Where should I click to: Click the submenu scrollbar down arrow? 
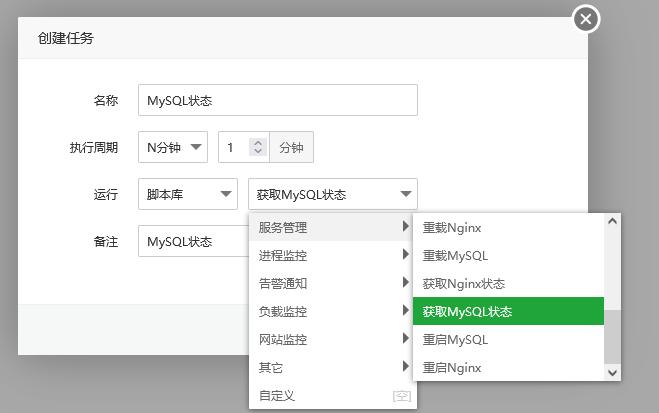tap(613, 372)
